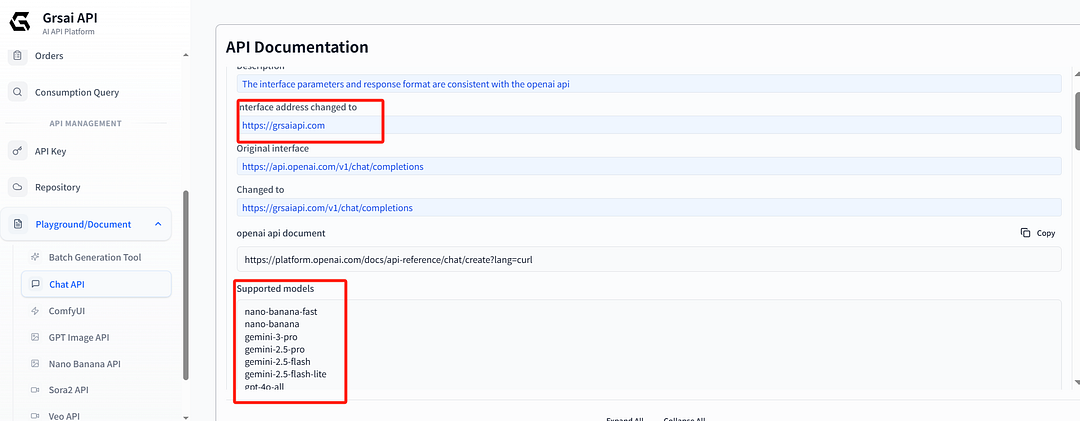Click sidebar scroll-up arrow near Orders
The image size is (1080, 421).
tap(185, 54)
